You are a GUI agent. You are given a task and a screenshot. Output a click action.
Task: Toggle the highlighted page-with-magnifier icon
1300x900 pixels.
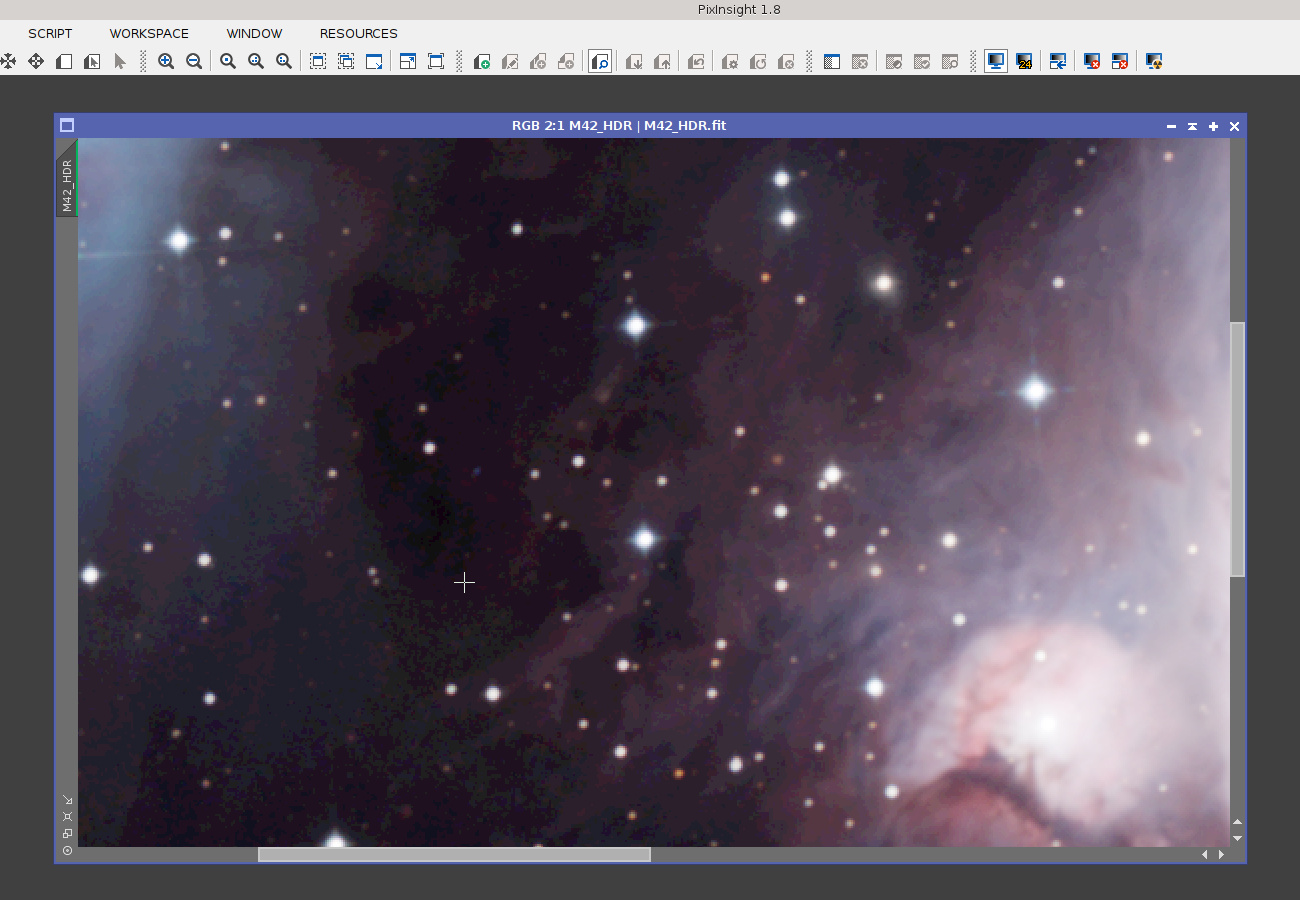point(600,61)
